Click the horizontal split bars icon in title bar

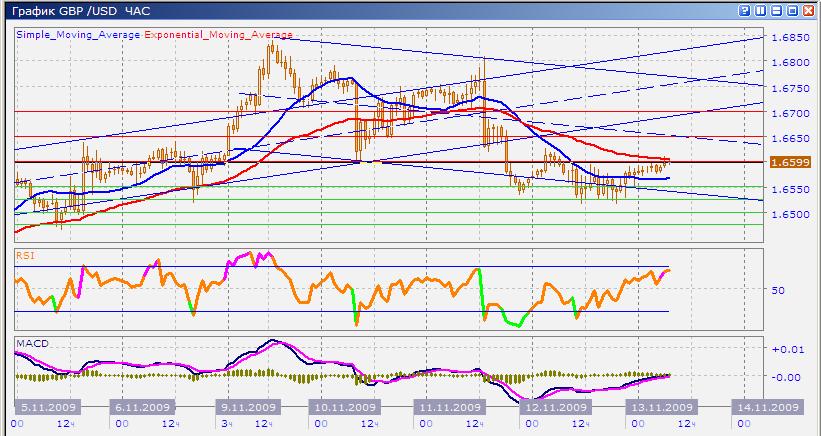tap(776, 10)
